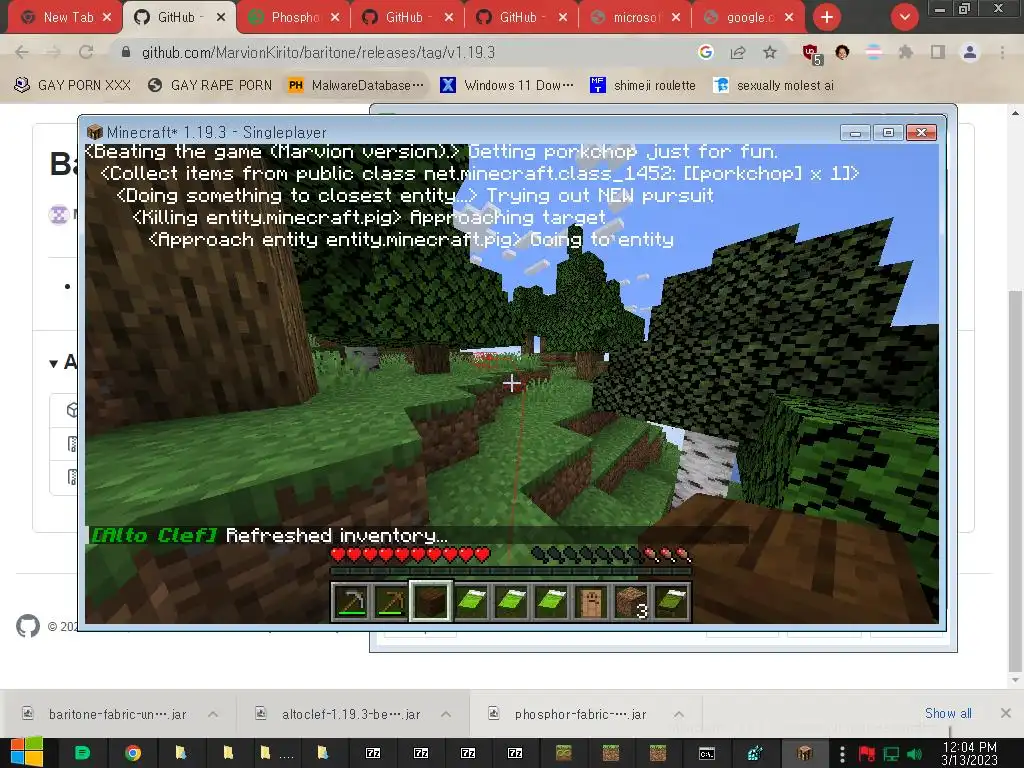
Task: Open the taskbar clock showing 12:04 PM
Action: click(970, 753)
